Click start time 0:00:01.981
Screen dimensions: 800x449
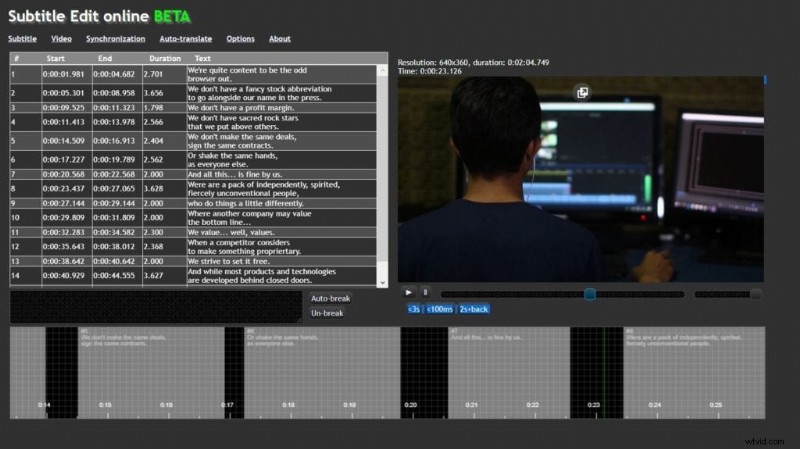pos(63,74)
